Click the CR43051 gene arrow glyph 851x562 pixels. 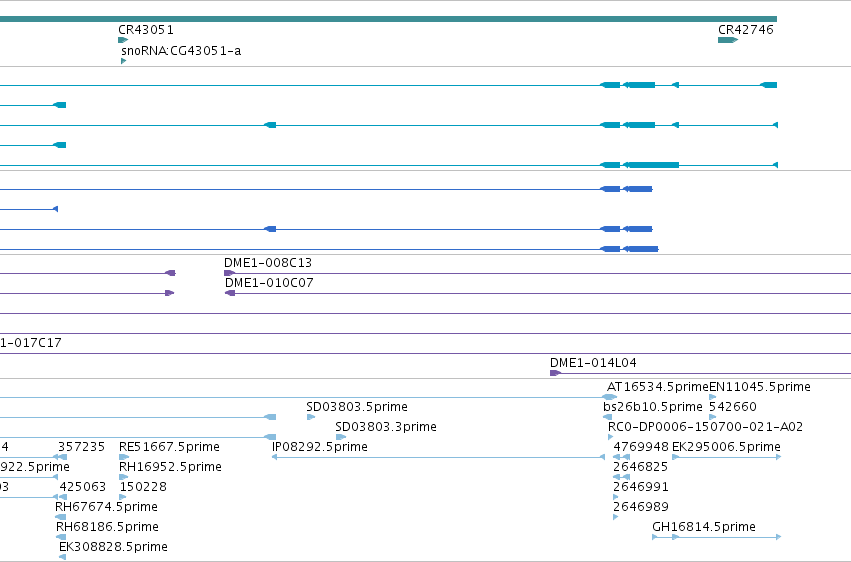[x=123, y=40]
